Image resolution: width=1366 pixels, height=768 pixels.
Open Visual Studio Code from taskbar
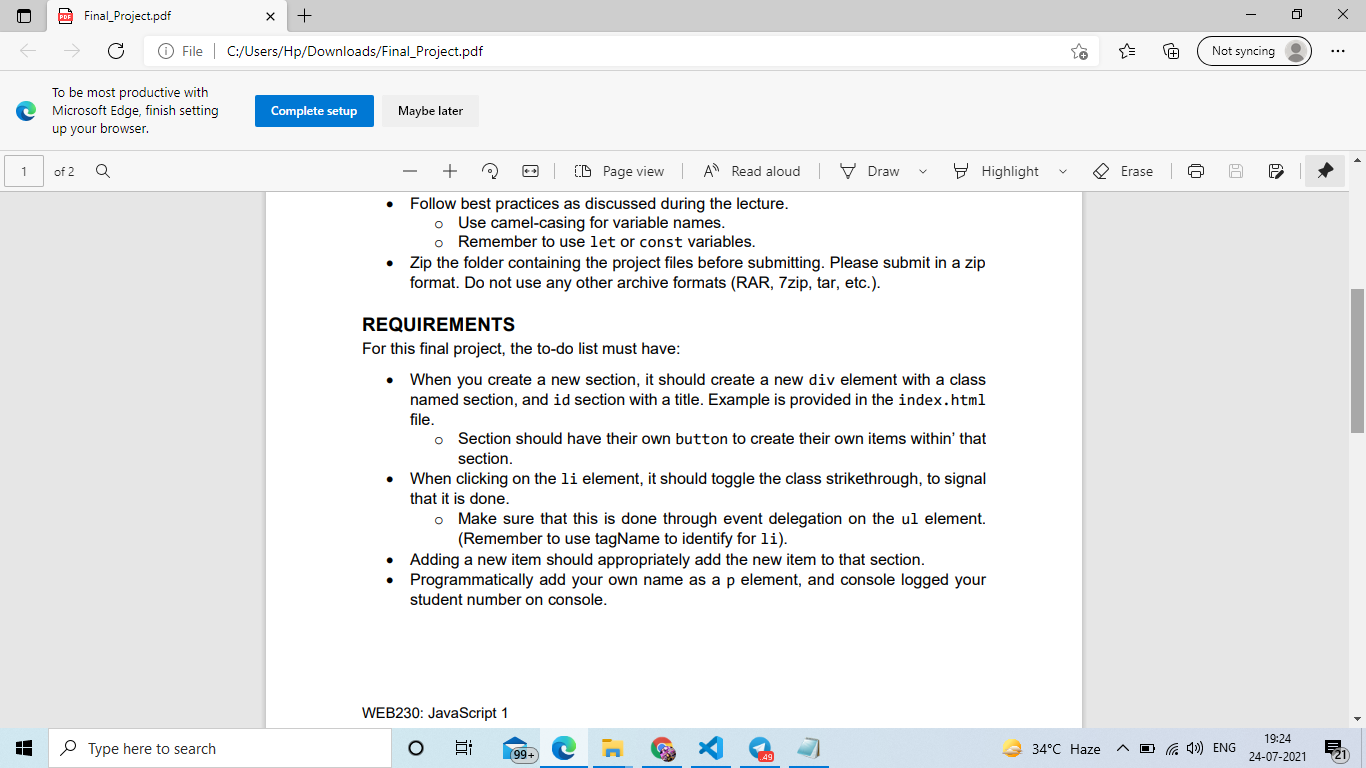pos(710,748)
